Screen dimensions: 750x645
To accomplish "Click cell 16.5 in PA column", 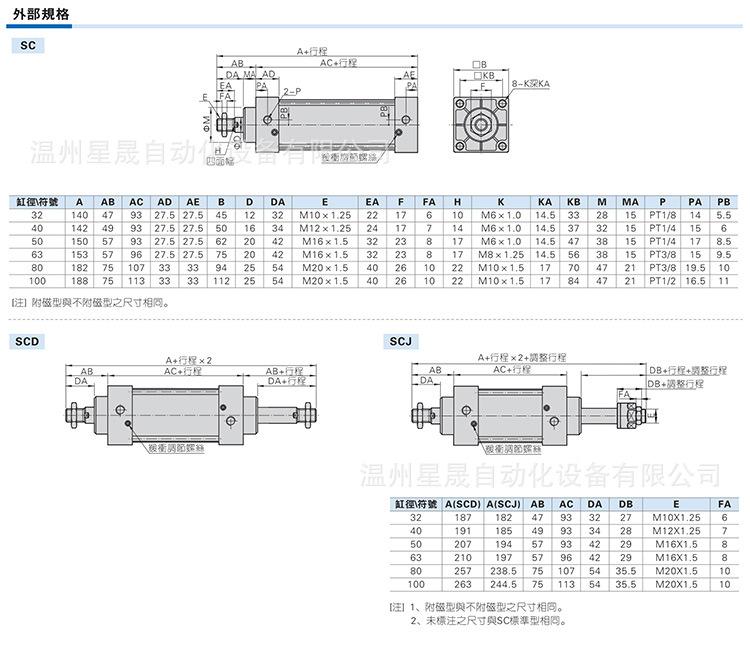I will pos(695,281).
